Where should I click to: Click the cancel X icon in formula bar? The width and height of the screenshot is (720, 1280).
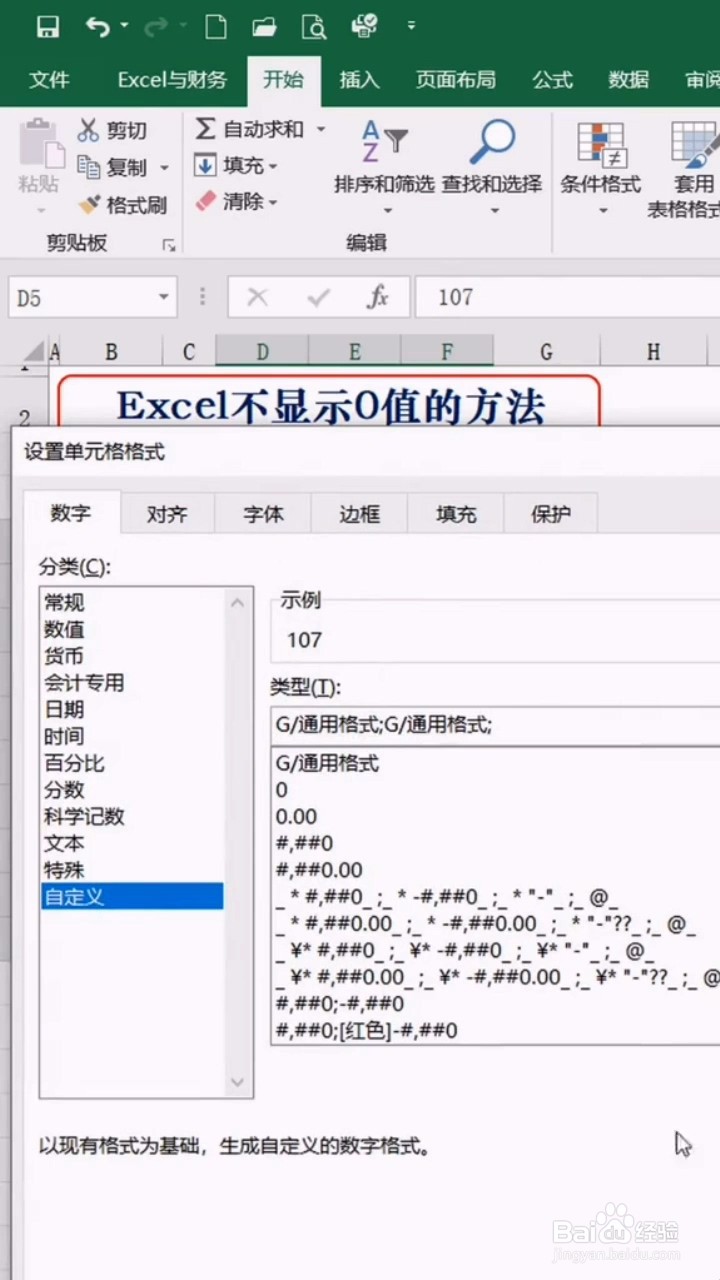point(257,297)
